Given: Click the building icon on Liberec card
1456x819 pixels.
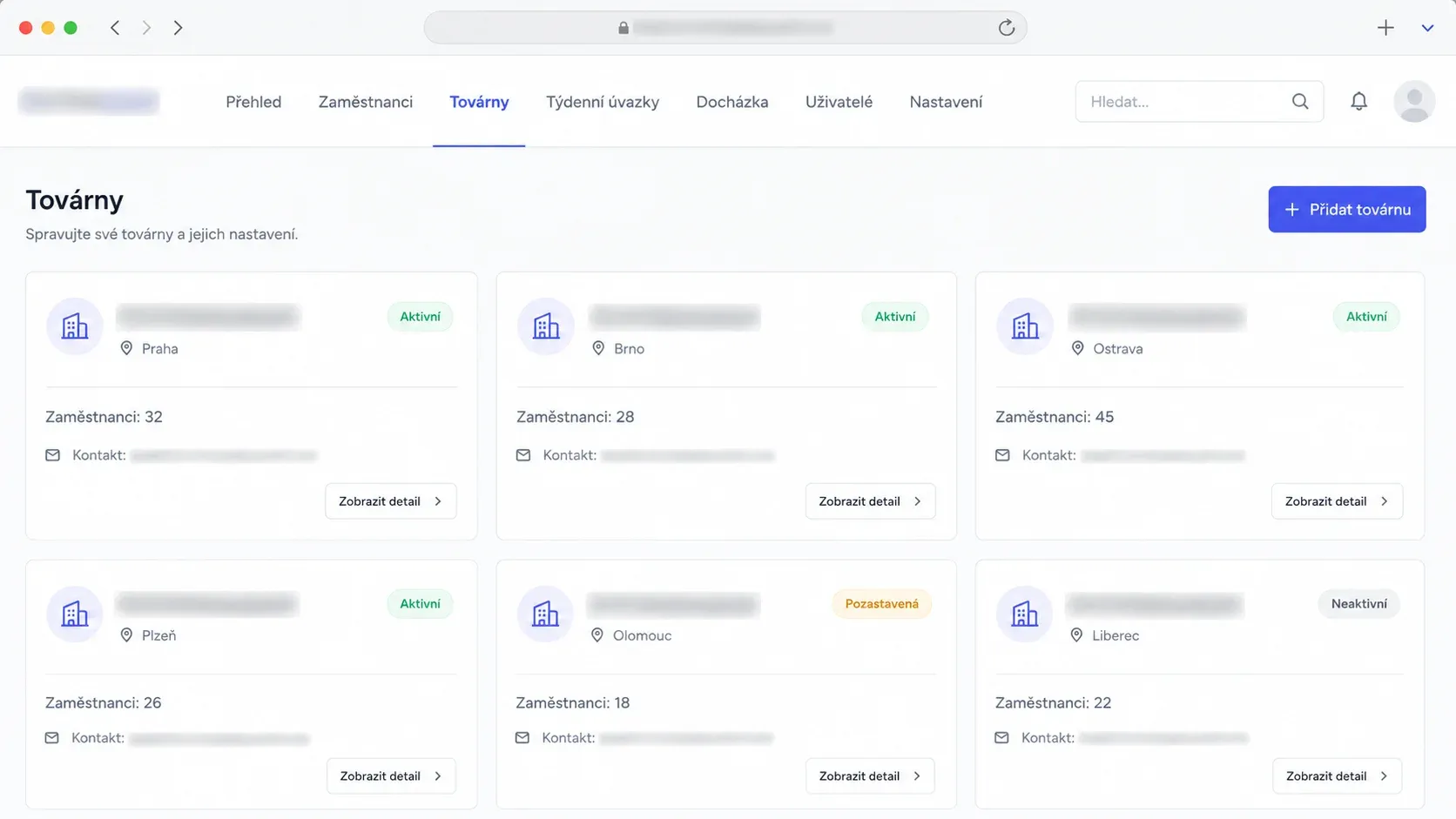Looking at the screenshot, I should click(x=1025, y=614).
